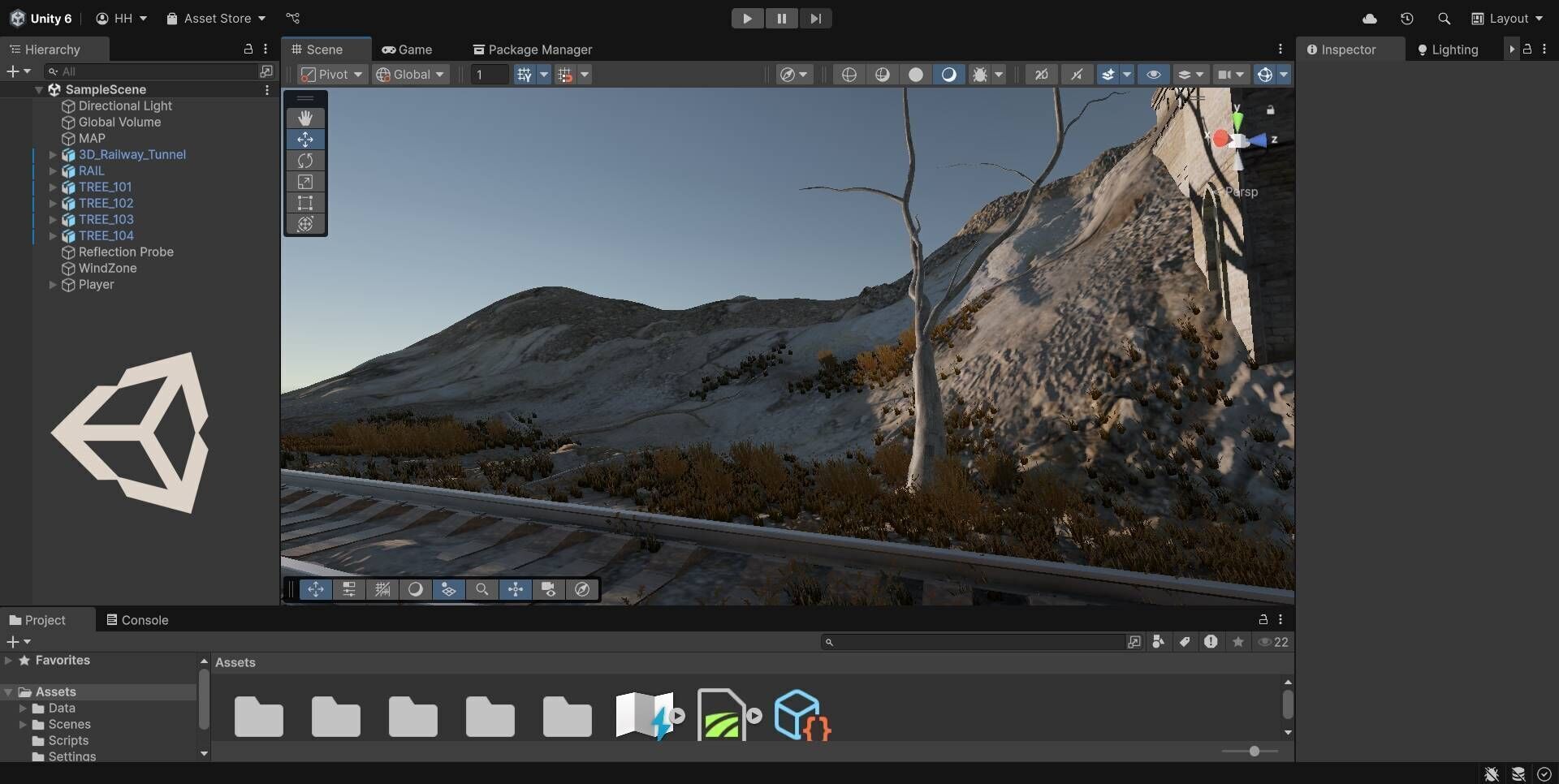Toggle the 2D view mode
Screen dimensions: 1559x784
[x=1042, y=75]
